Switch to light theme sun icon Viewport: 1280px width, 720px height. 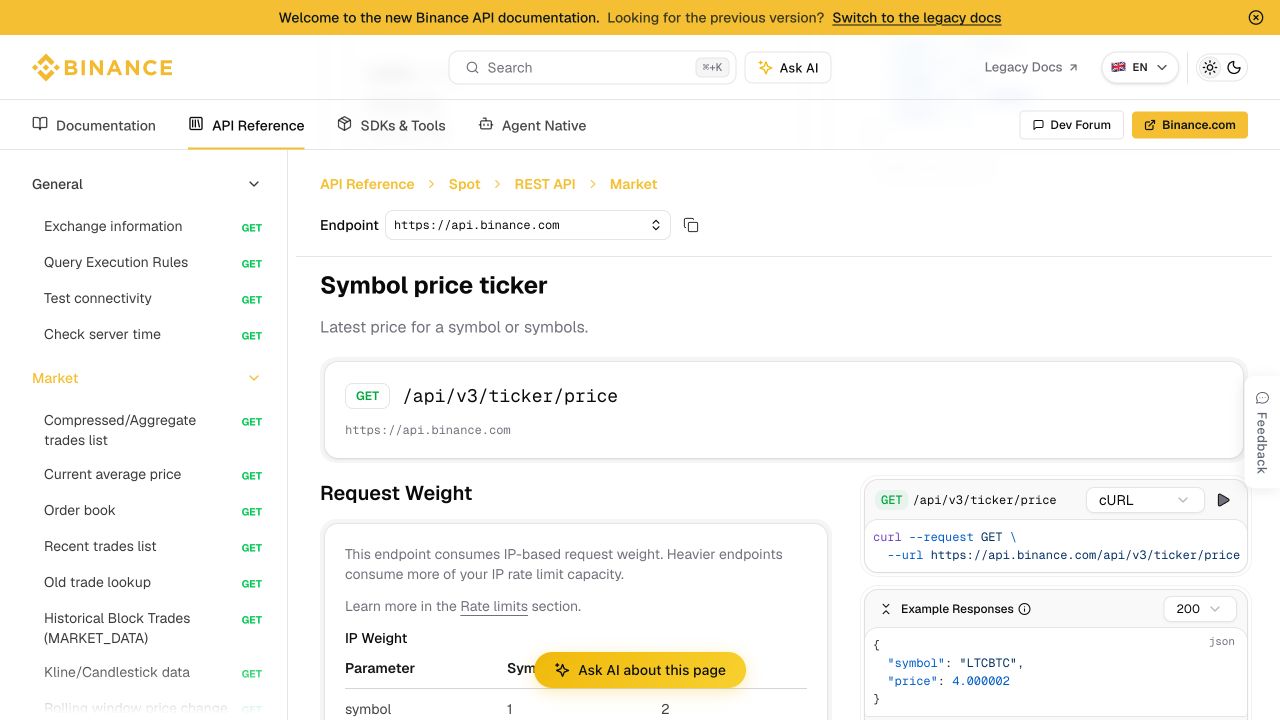point(1210,68)
